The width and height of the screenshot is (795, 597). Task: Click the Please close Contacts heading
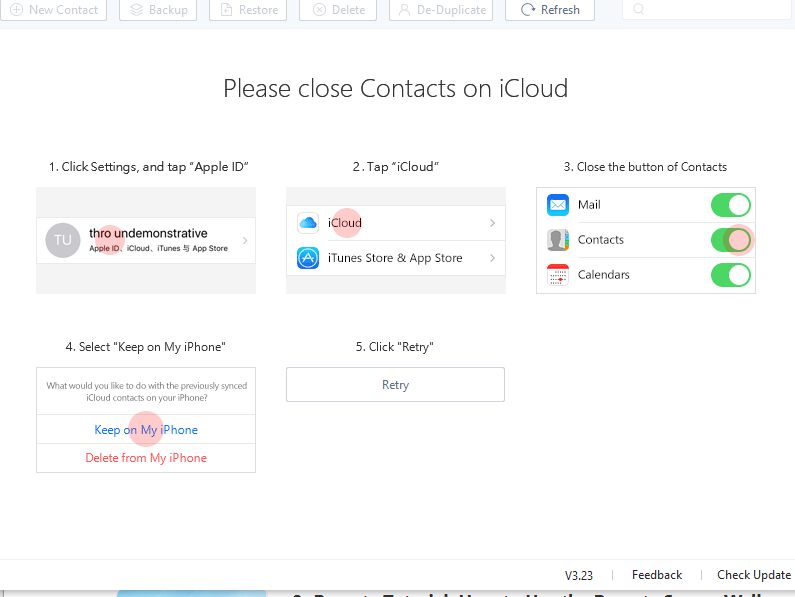click(395, 89)
